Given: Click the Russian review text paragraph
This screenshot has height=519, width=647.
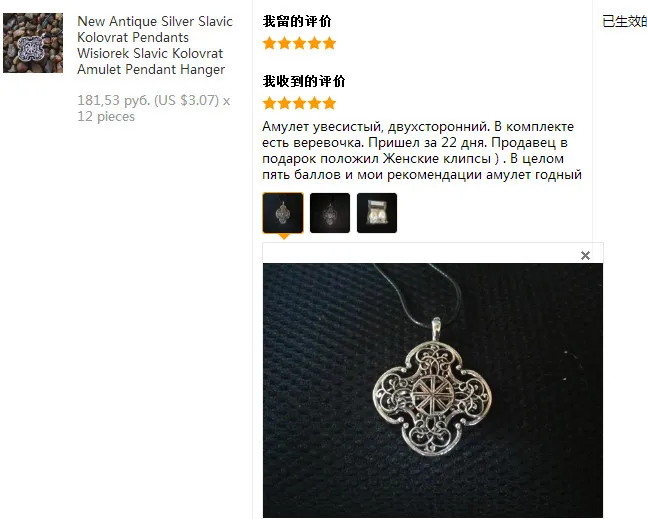Looking at the screenshot, I should click(x=422, y=151).
